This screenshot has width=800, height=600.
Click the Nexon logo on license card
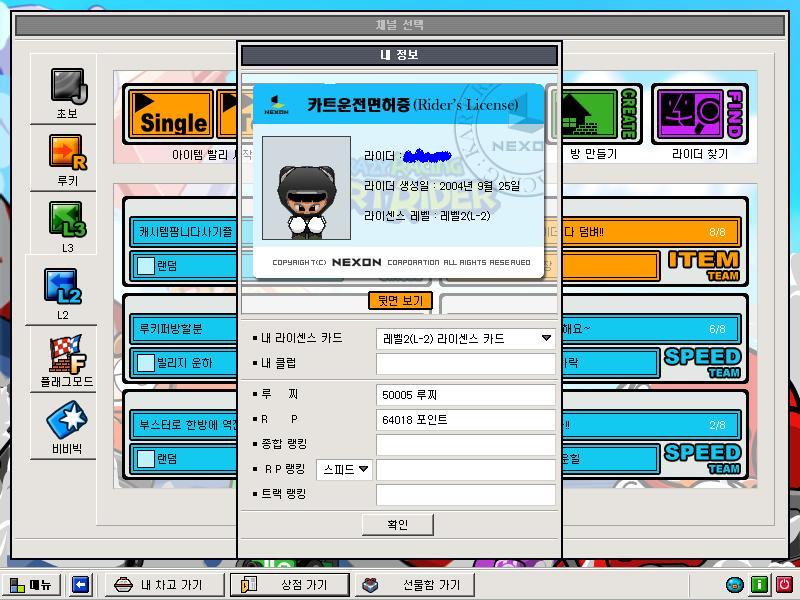pos(277,105)
